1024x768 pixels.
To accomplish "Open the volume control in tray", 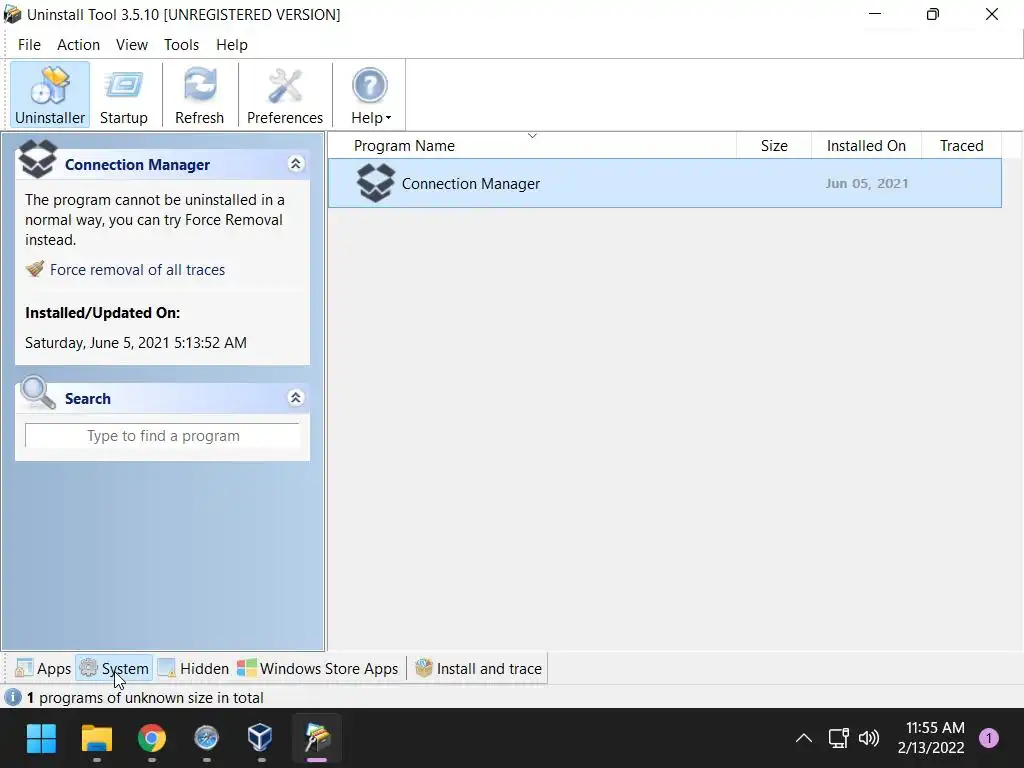I will (x=869, y=739).
